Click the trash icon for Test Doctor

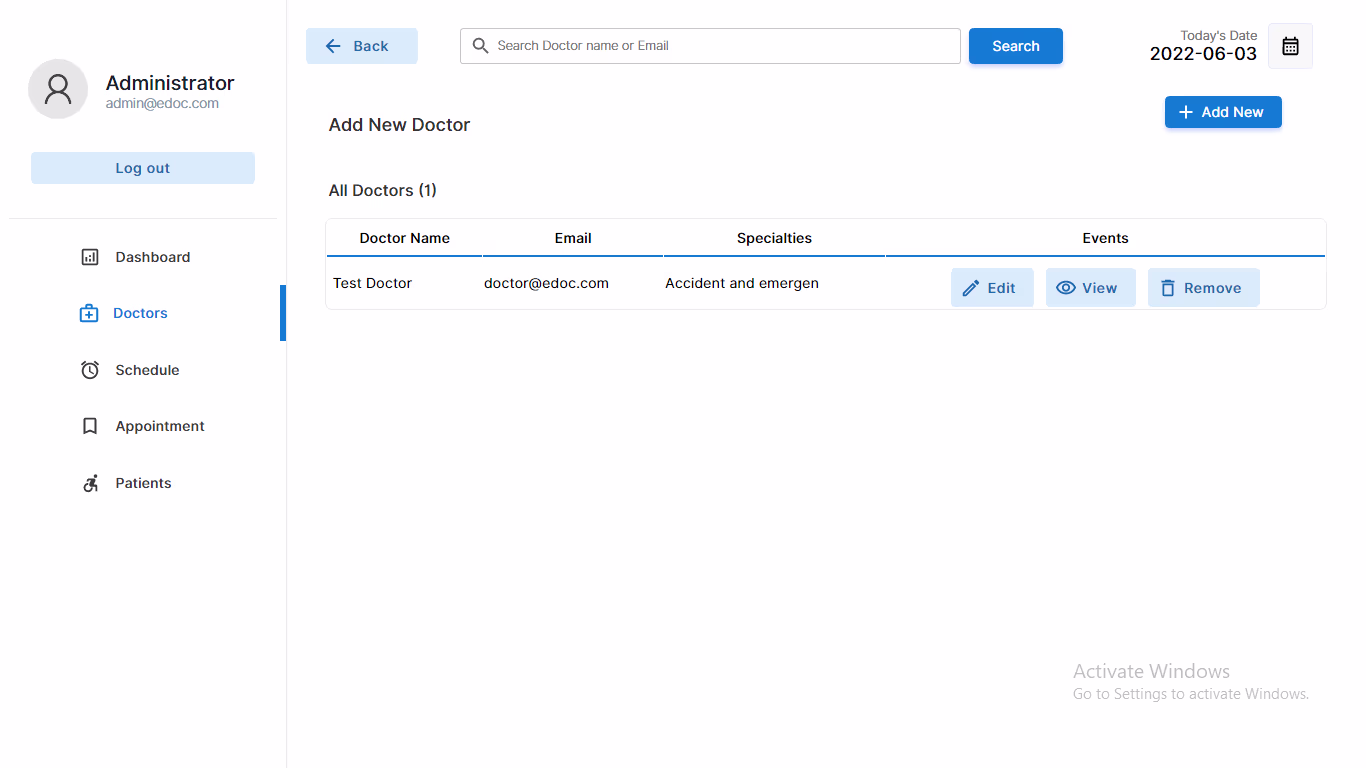(x=1167, y=288)
